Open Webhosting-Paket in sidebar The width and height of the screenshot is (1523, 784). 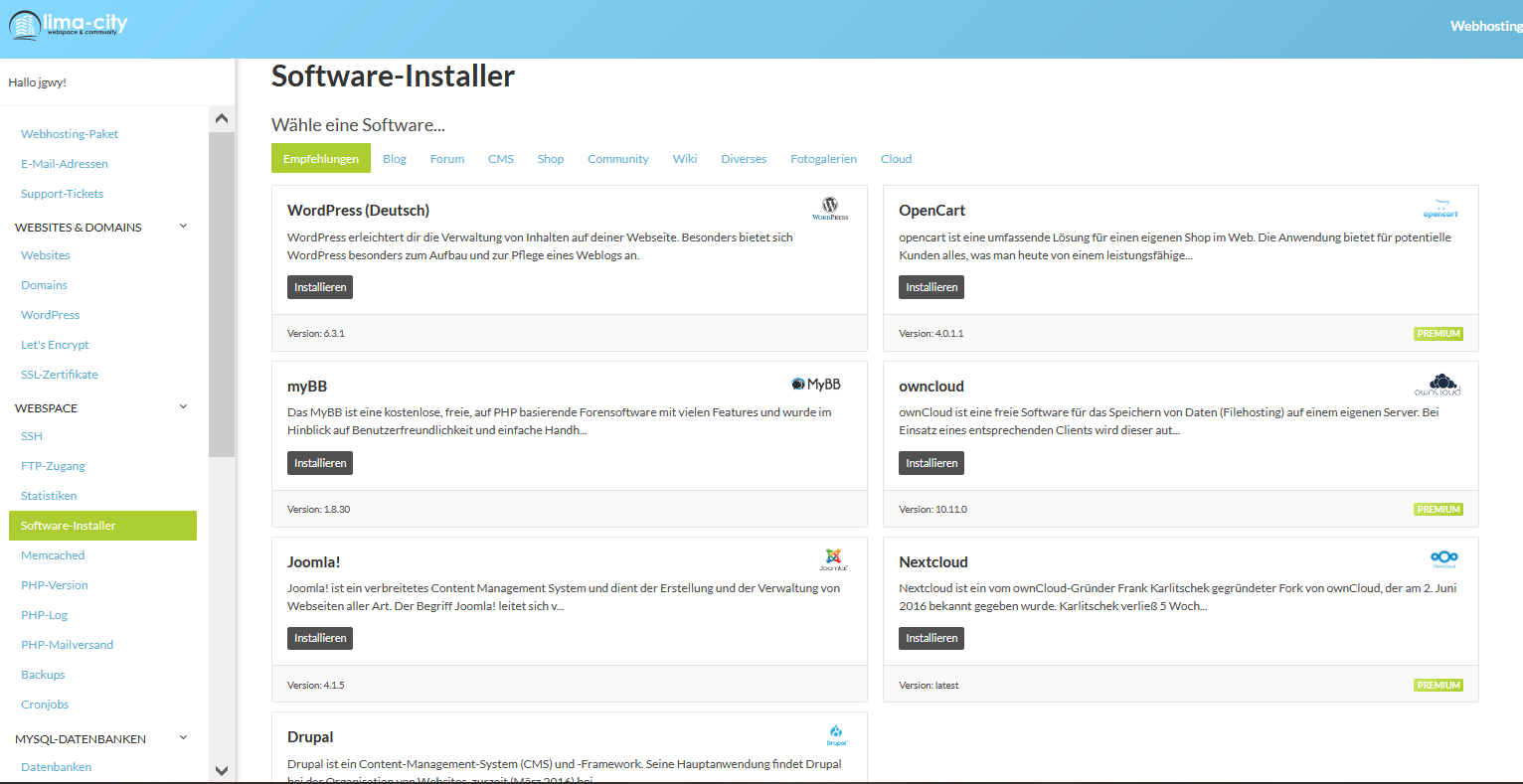point(70,134)
